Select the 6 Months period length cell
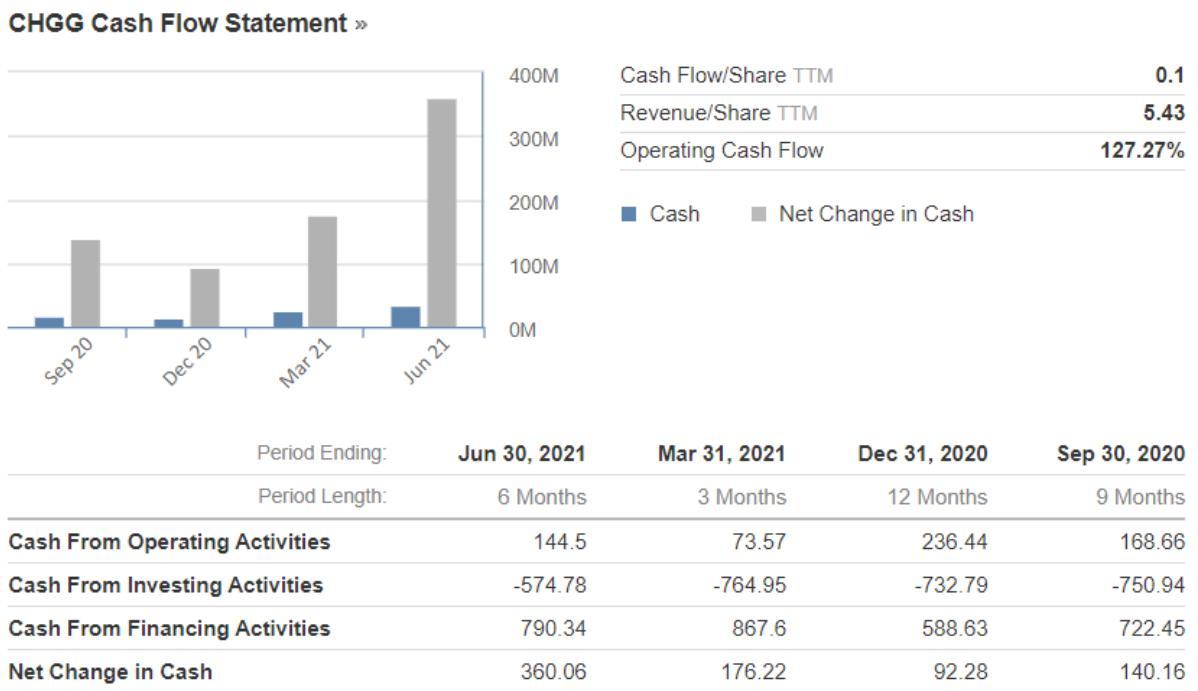This screenshot has height=691, width=1198. (542, 498)
